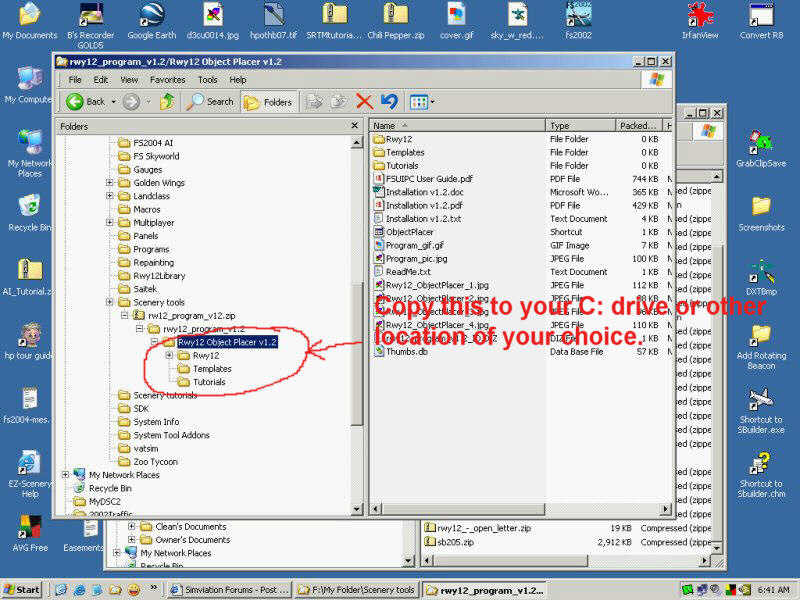Screen dimensions: 800x600
Task: Select the FSUIPC User Guide.pdf file
Action: pyautogui.click(x=429, y=179)
